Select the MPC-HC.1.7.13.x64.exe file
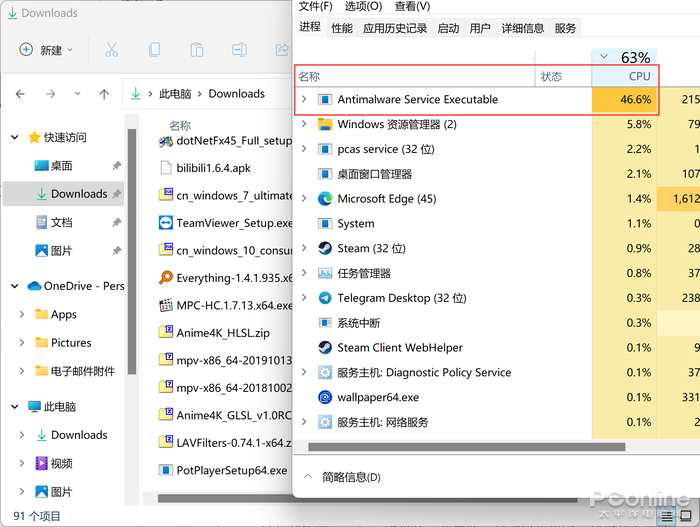Screen dimensions: 700x527 [x=225, y=305]
